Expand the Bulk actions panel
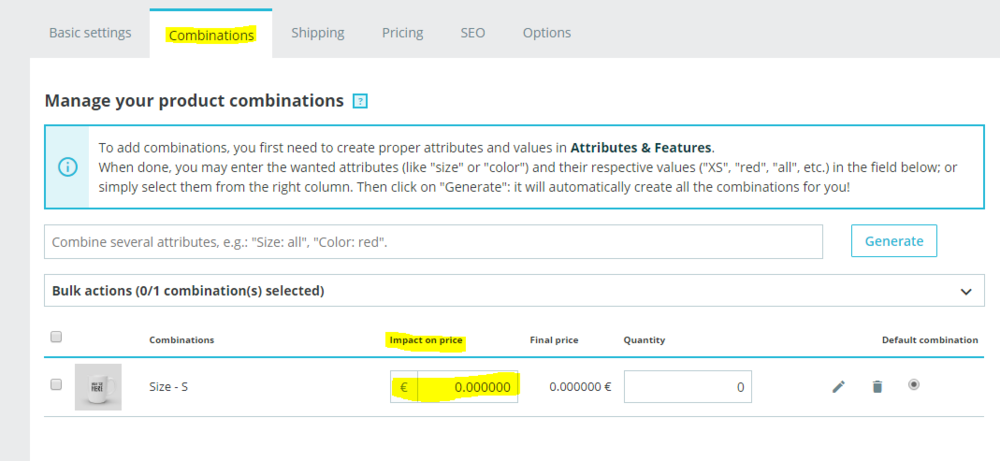 [500, 291]
